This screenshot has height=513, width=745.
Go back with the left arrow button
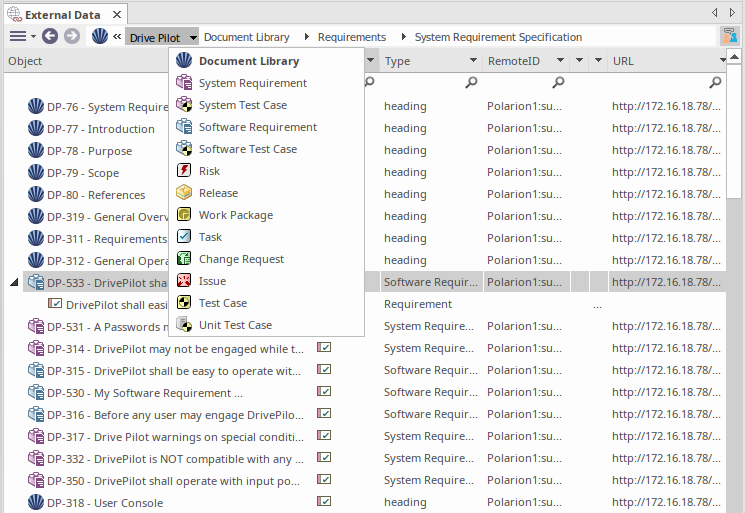click(50, 36)
